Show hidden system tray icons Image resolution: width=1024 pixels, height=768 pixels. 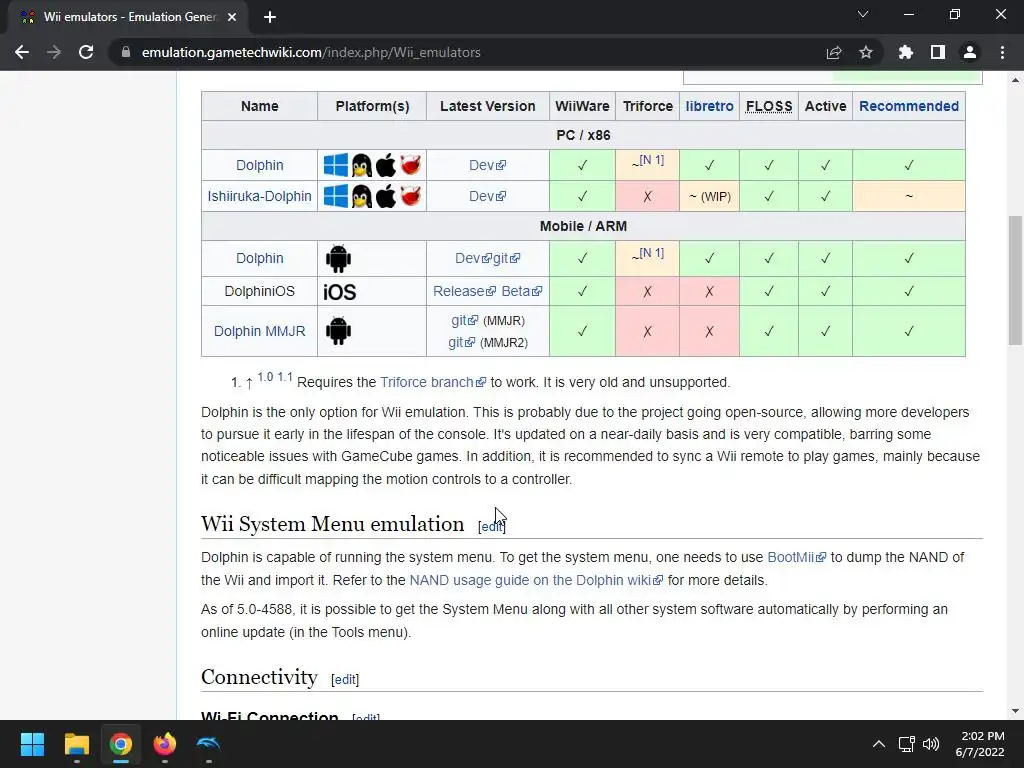(x=878, y=744)
